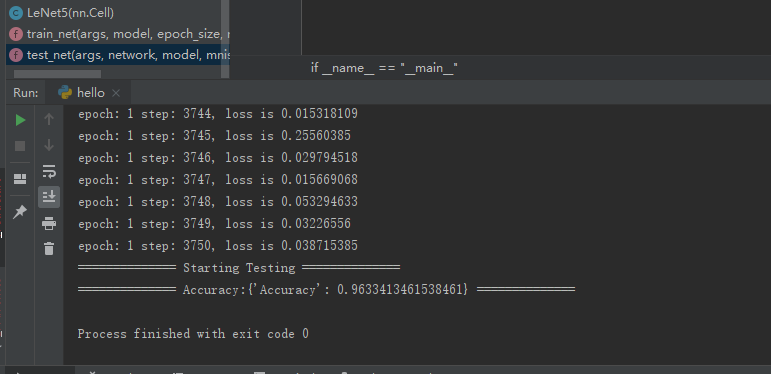Click the Stop process square icon
This screenshot has width=771, height=374.
coord(20,146)
